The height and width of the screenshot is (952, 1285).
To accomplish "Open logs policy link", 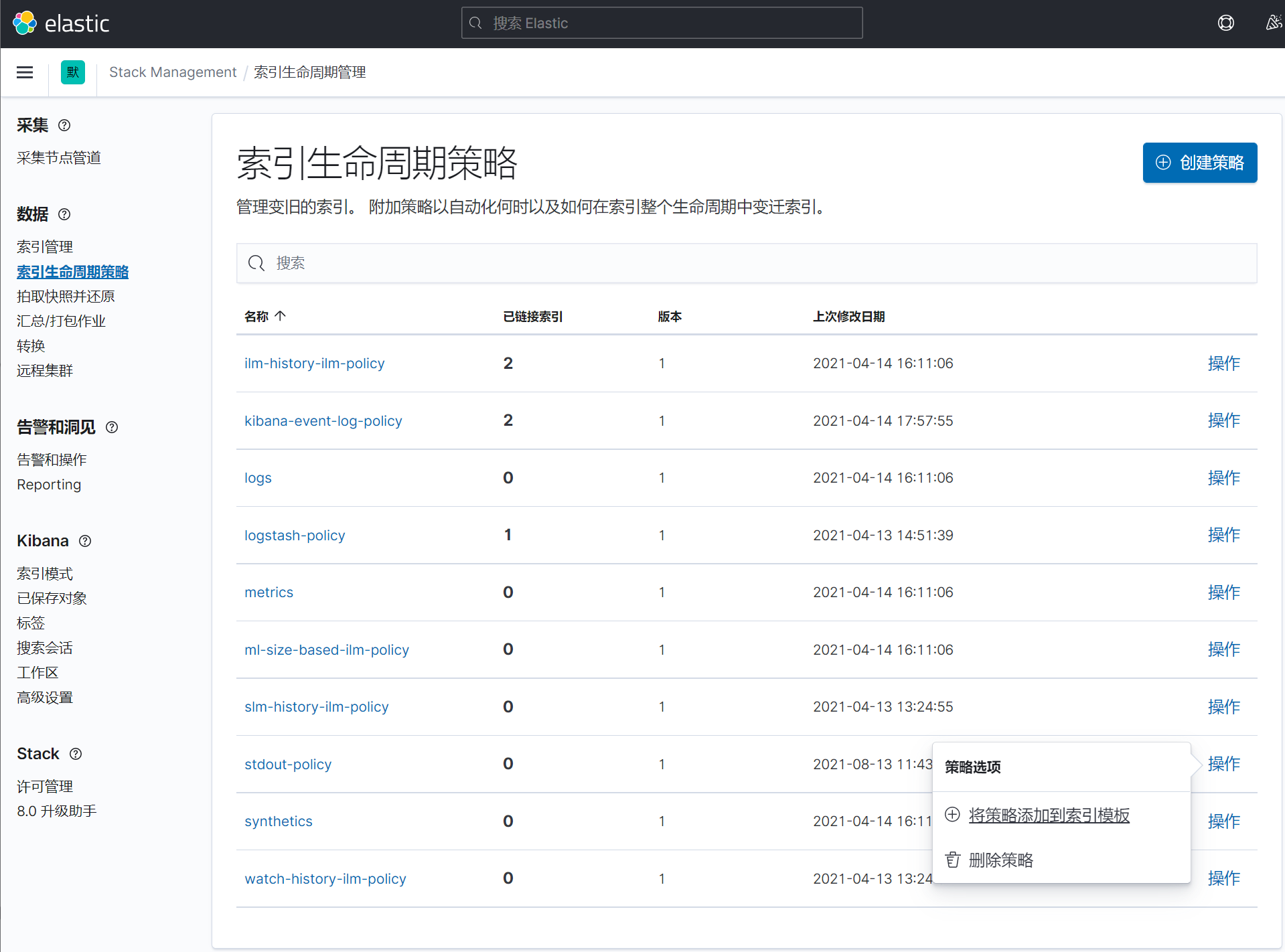I will coord(258,478).
